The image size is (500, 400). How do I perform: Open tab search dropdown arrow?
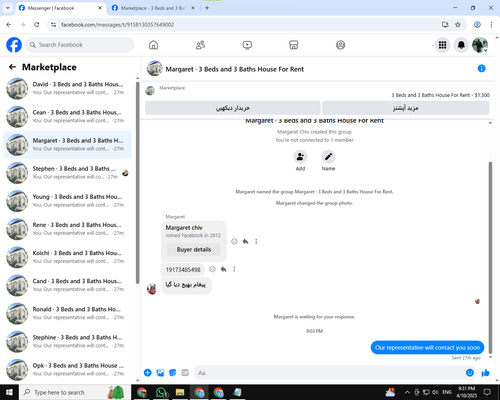(8, 8)
